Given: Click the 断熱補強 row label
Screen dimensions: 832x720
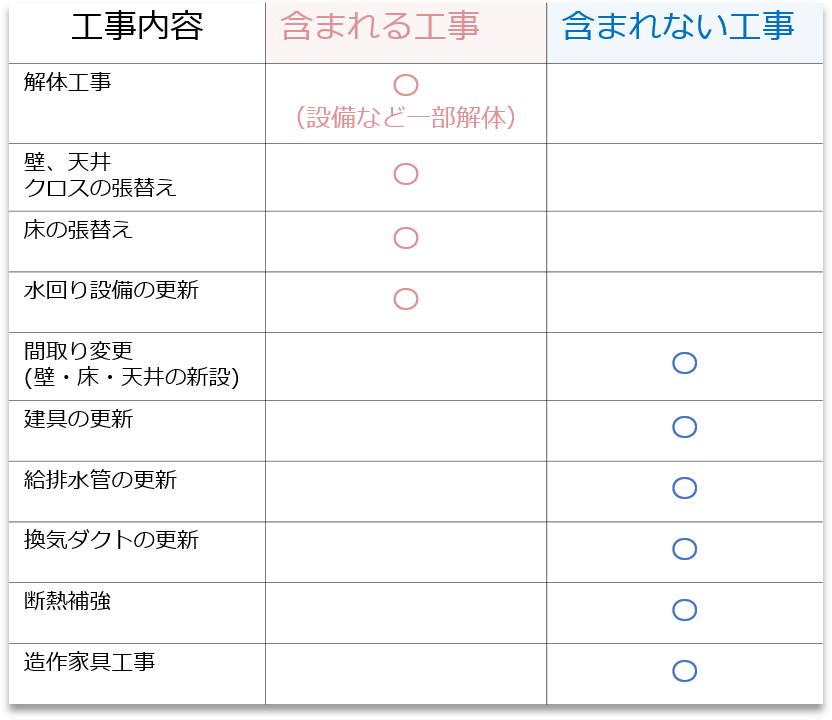Looking at the screenshot, I should point(68,601).
